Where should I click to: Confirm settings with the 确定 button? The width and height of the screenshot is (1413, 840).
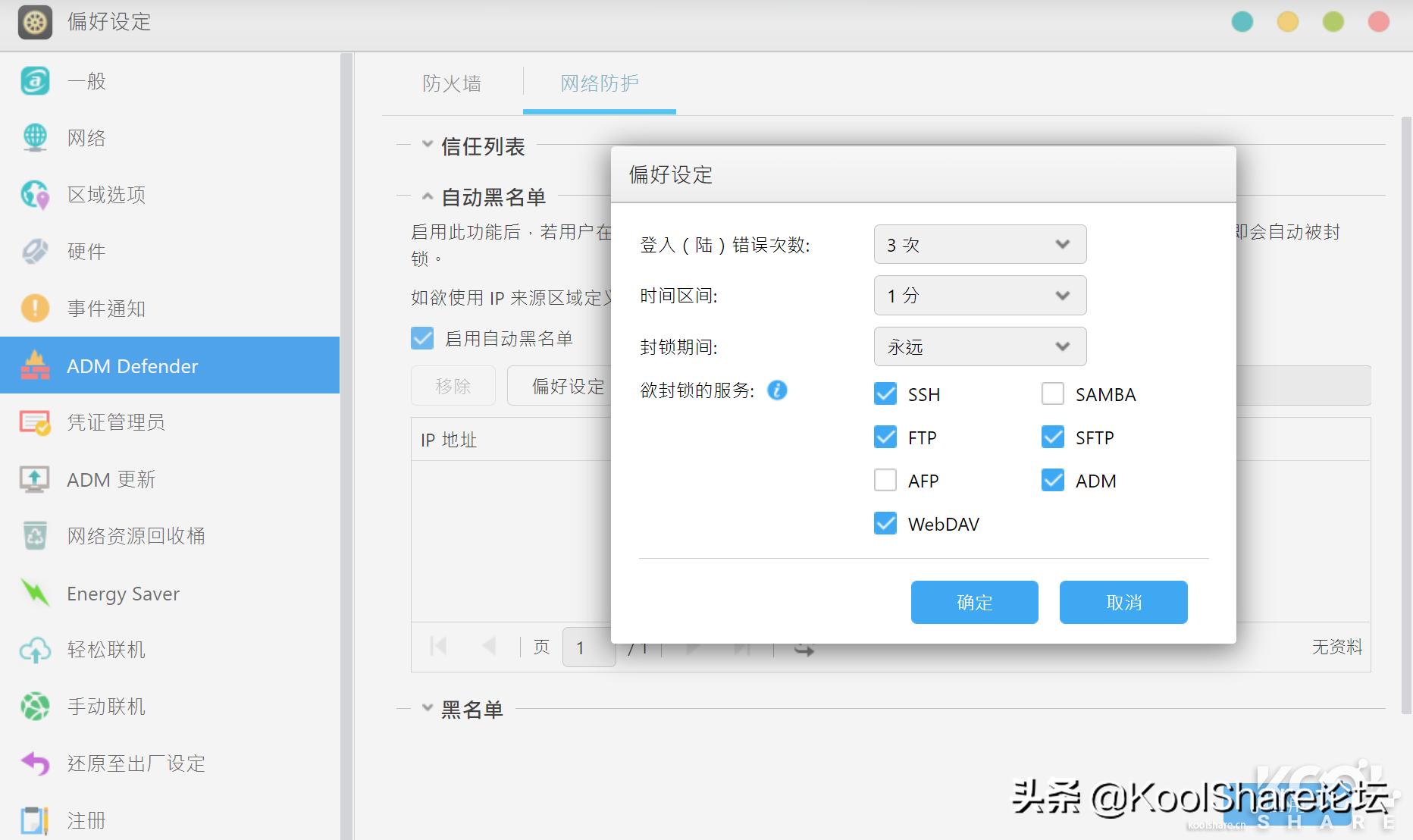[x=974, y=602]
